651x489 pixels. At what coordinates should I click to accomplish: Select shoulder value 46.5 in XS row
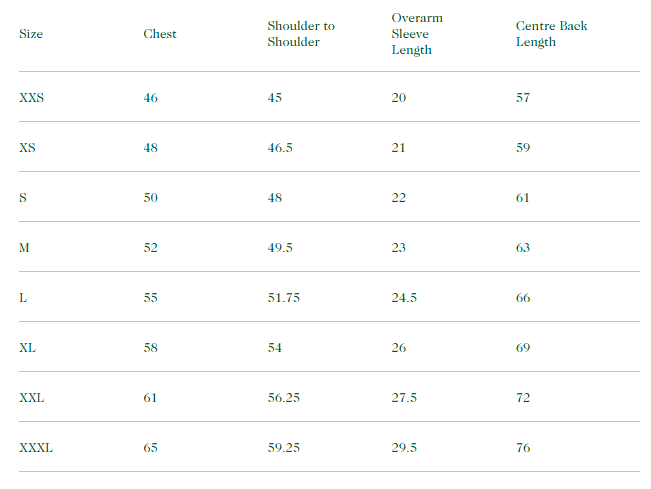click(280, 148)
